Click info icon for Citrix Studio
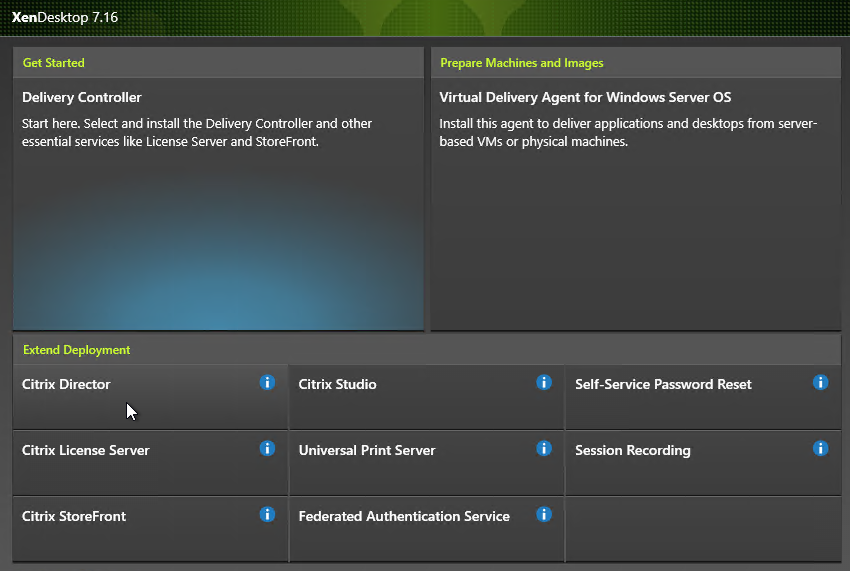This screenshot has width=850, height=571. tap(544, 382)
